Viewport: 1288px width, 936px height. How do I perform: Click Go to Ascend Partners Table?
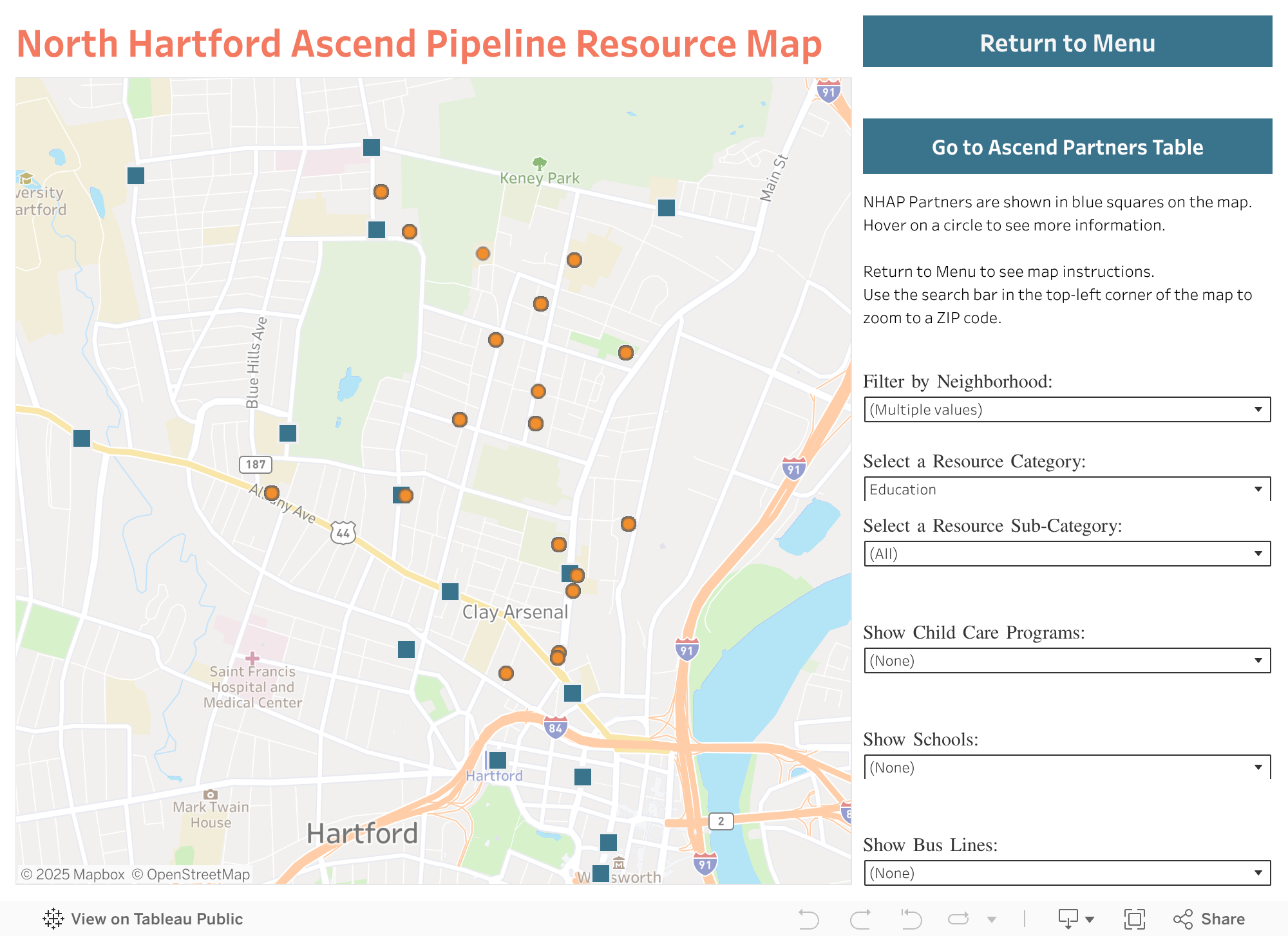pos(1067,147)
